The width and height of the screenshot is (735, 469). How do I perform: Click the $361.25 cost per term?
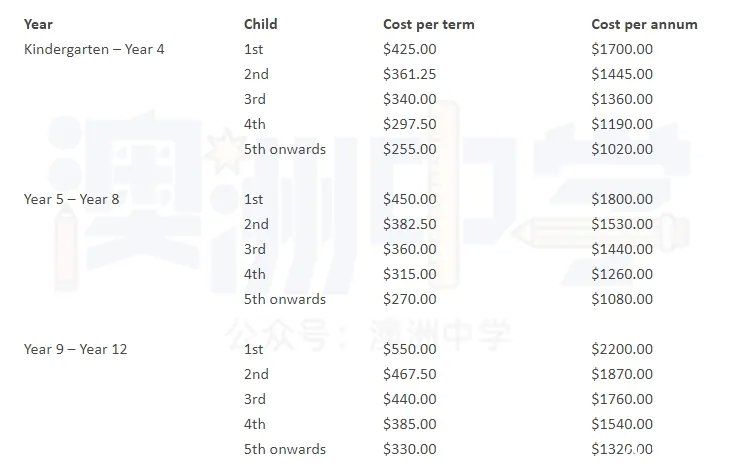tap(410, 74)
